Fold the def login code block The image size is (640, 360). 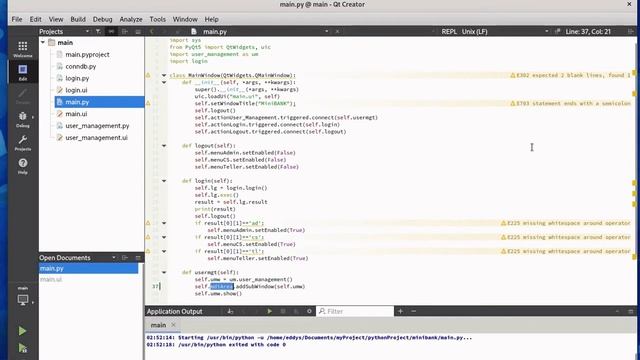(164, 181)
